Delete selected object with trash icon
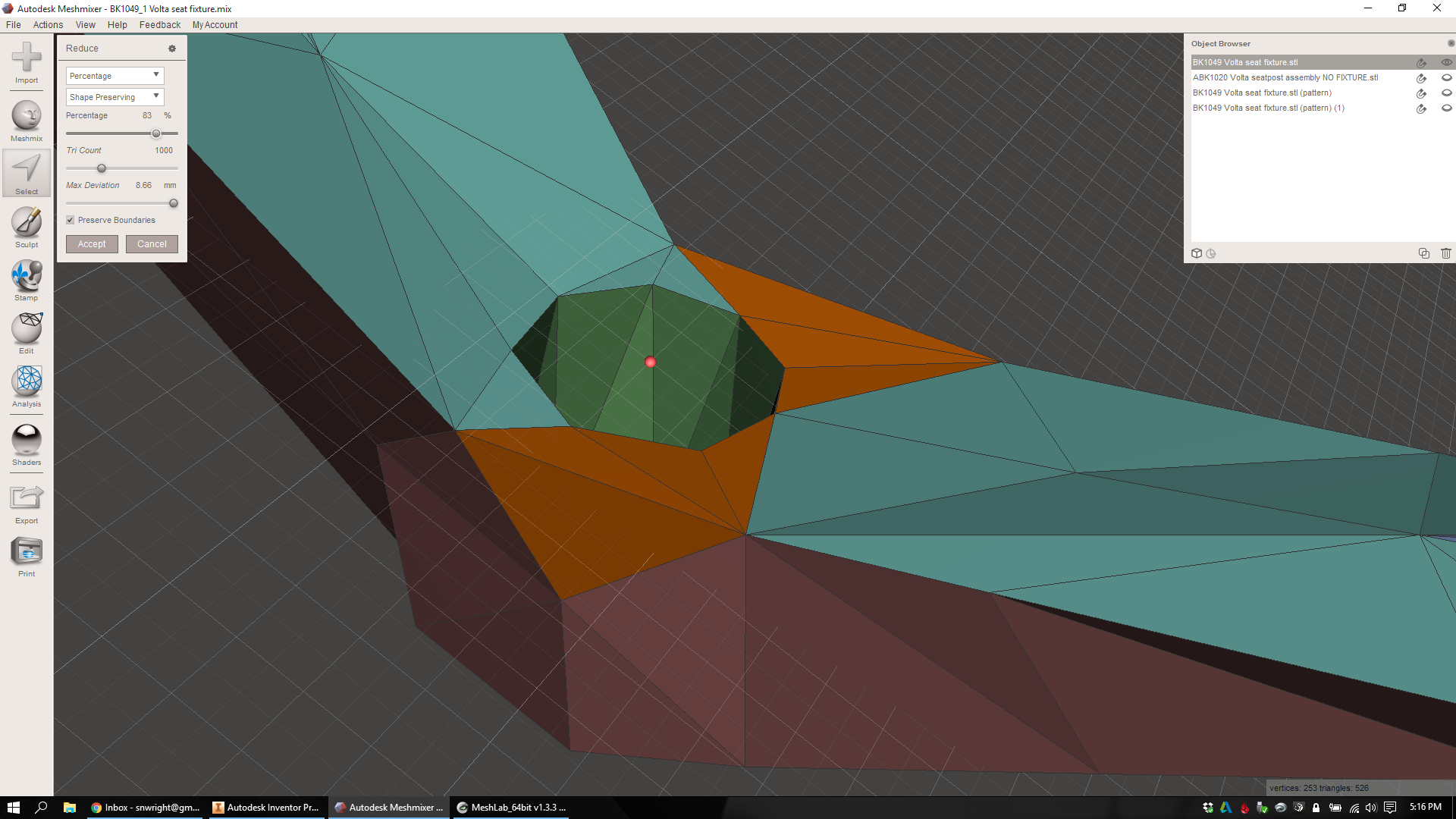Image resolution: width=1456 pixels, height=819 pixels. click(x=1446, y=253)
